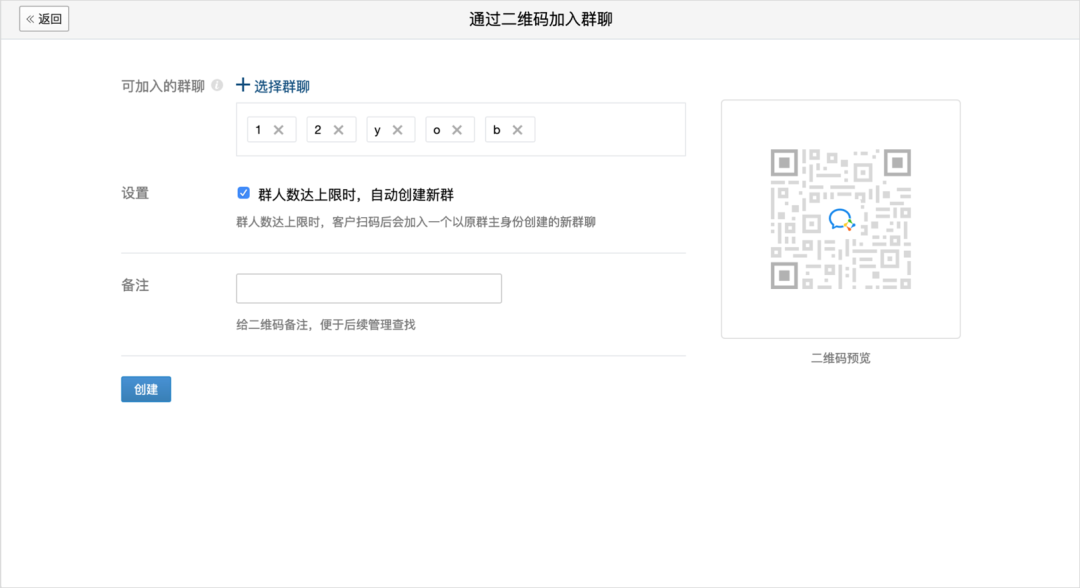Viewport: 1080px width, 588px height.
Task: Click empty area of the selected groups box
Action: [610, 130]
